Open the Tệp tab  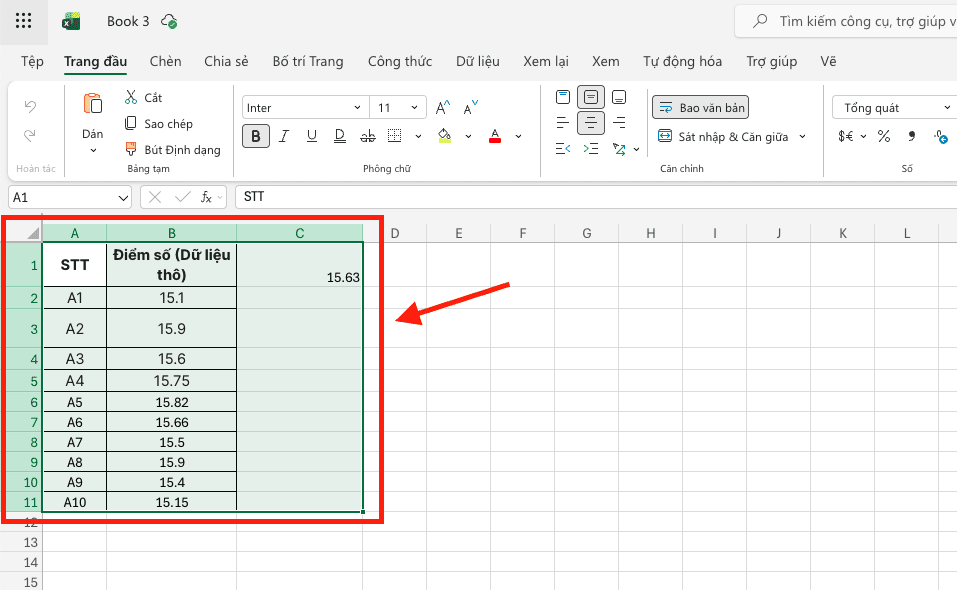coord(32,62)
